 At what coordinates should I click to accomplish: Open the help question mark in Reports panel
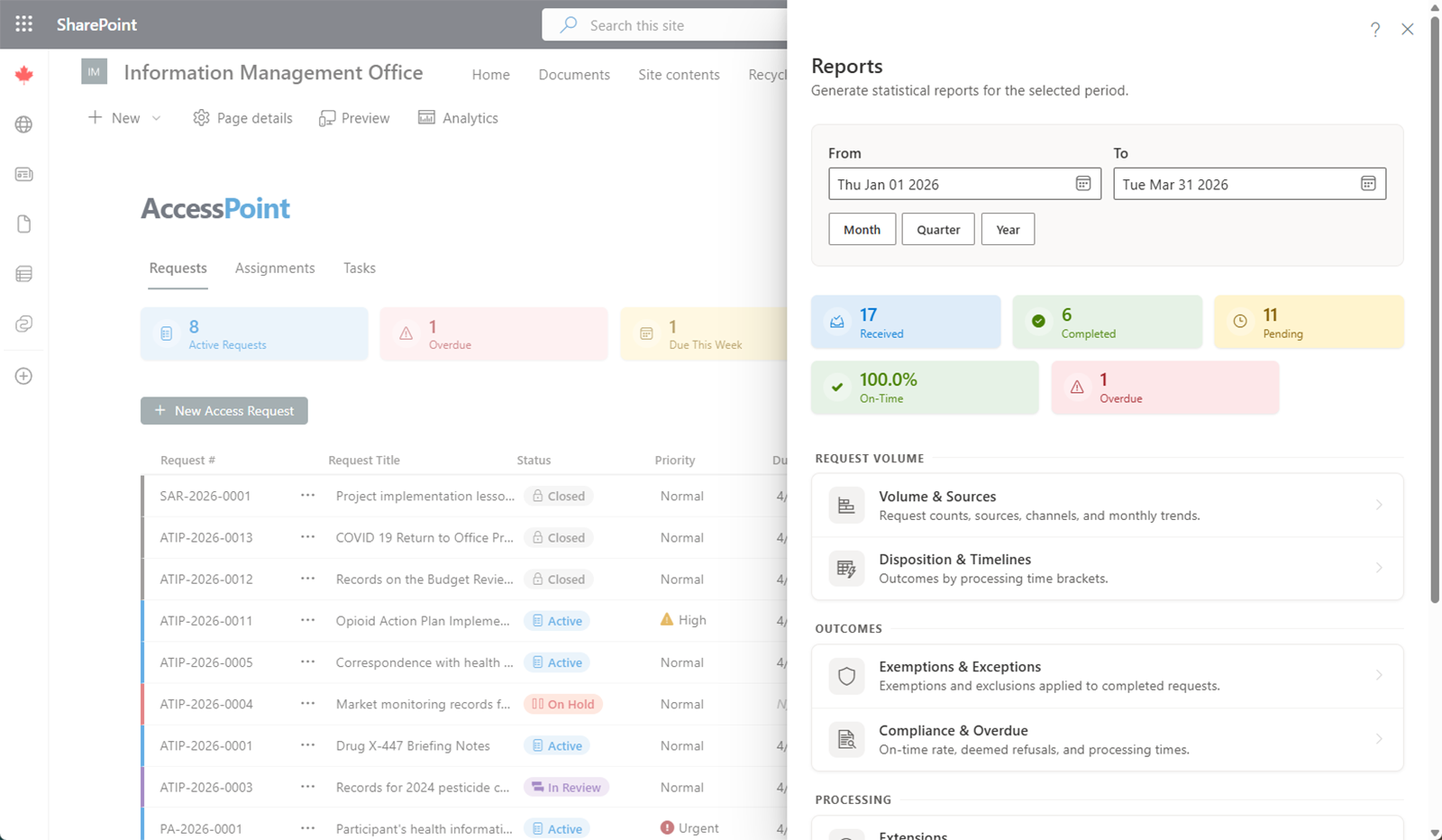pyautogui.click(x=1375, y=29)
